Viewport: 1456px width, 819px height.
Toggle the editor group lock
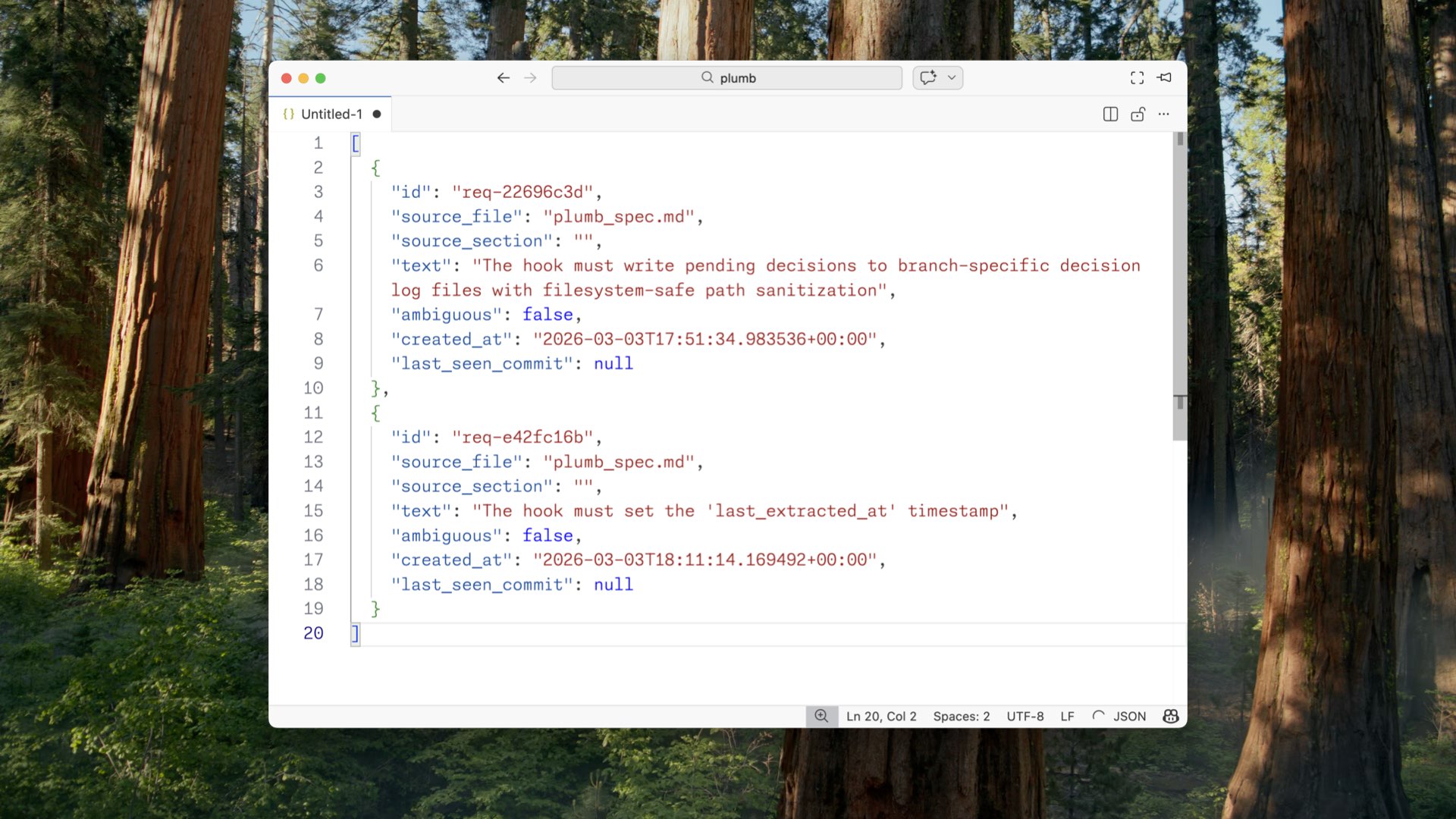1137,114
